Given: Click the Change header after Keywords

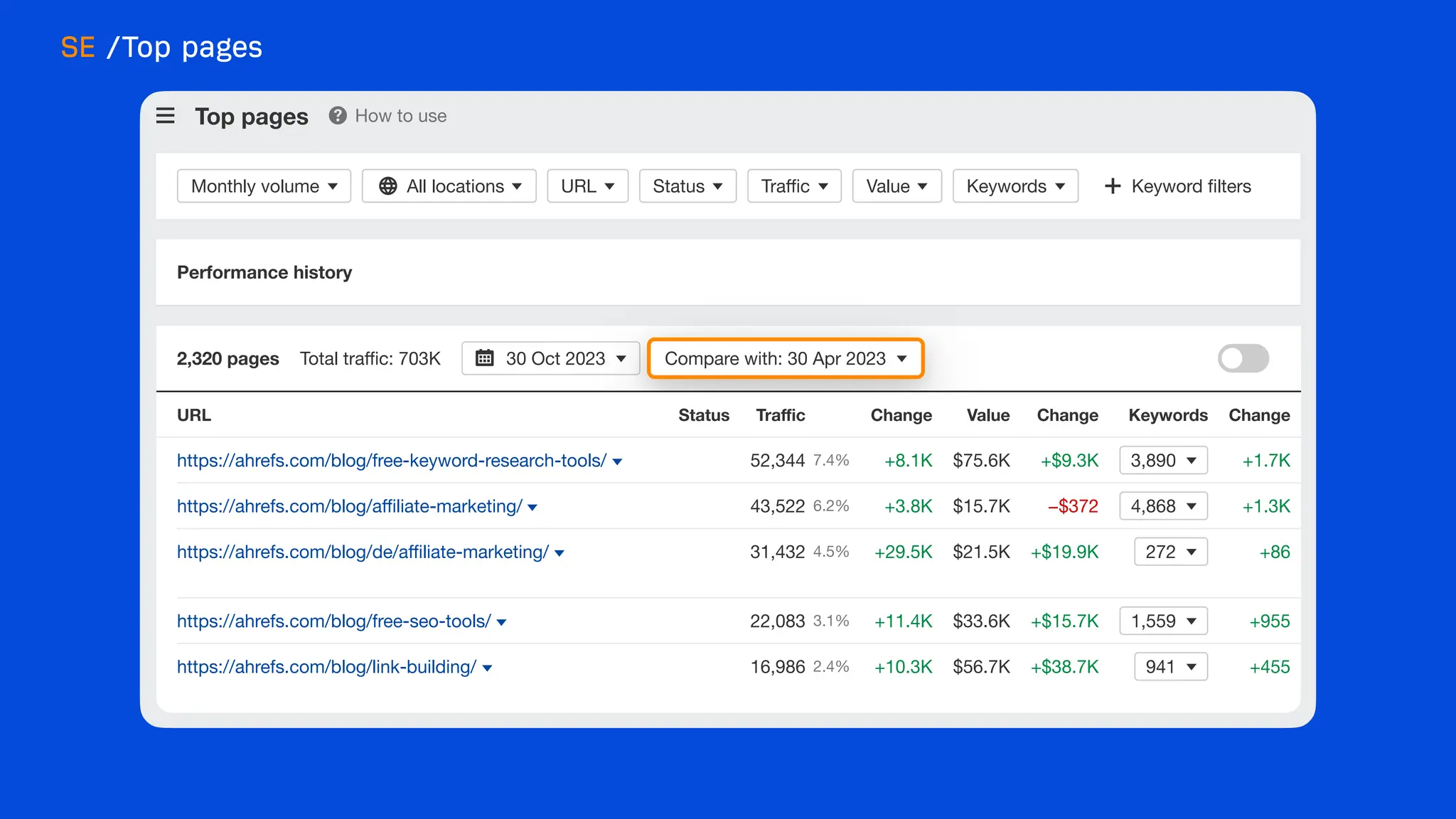Looking at the screenshot, I should point(1259,415).
